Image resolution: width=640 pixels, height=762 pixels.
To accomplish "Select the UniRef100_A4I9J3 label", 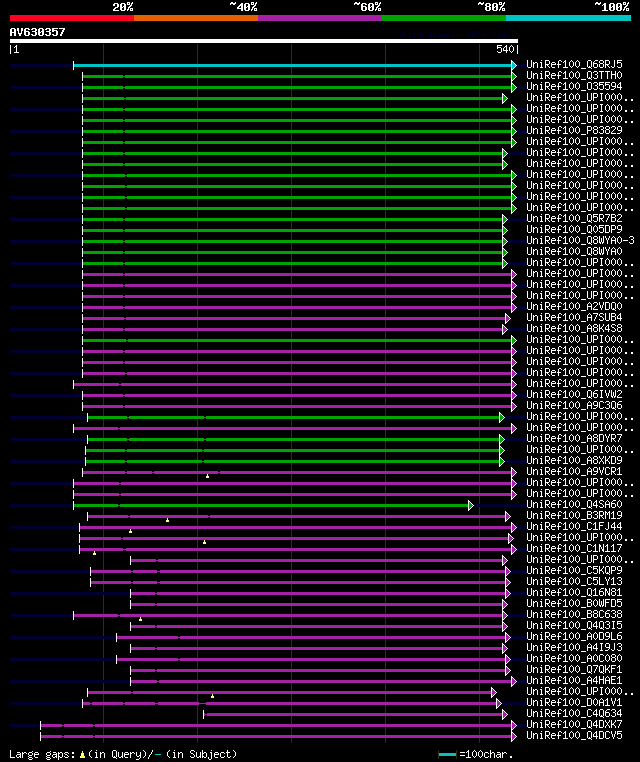I will (x=574, y=647).
